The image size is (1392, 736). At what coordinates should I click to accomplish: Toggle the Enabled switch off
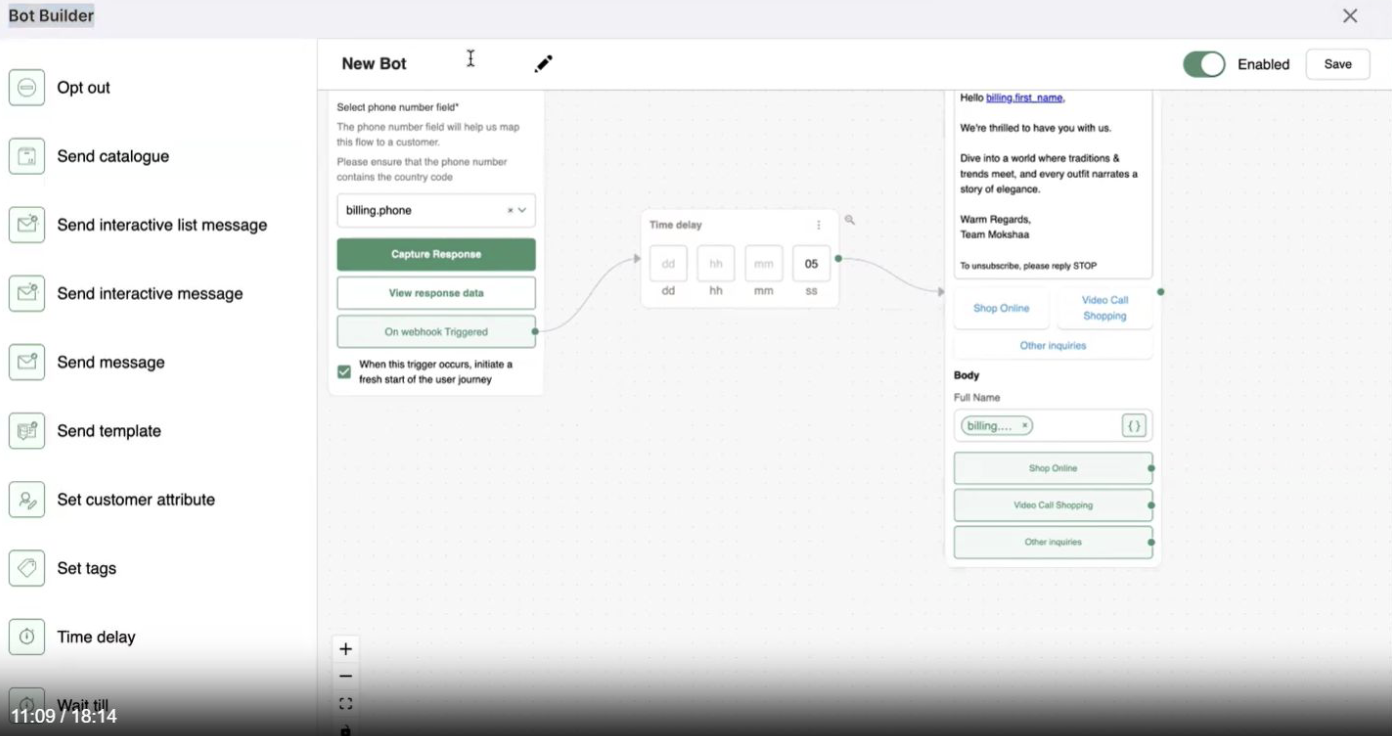(1203, 64)
